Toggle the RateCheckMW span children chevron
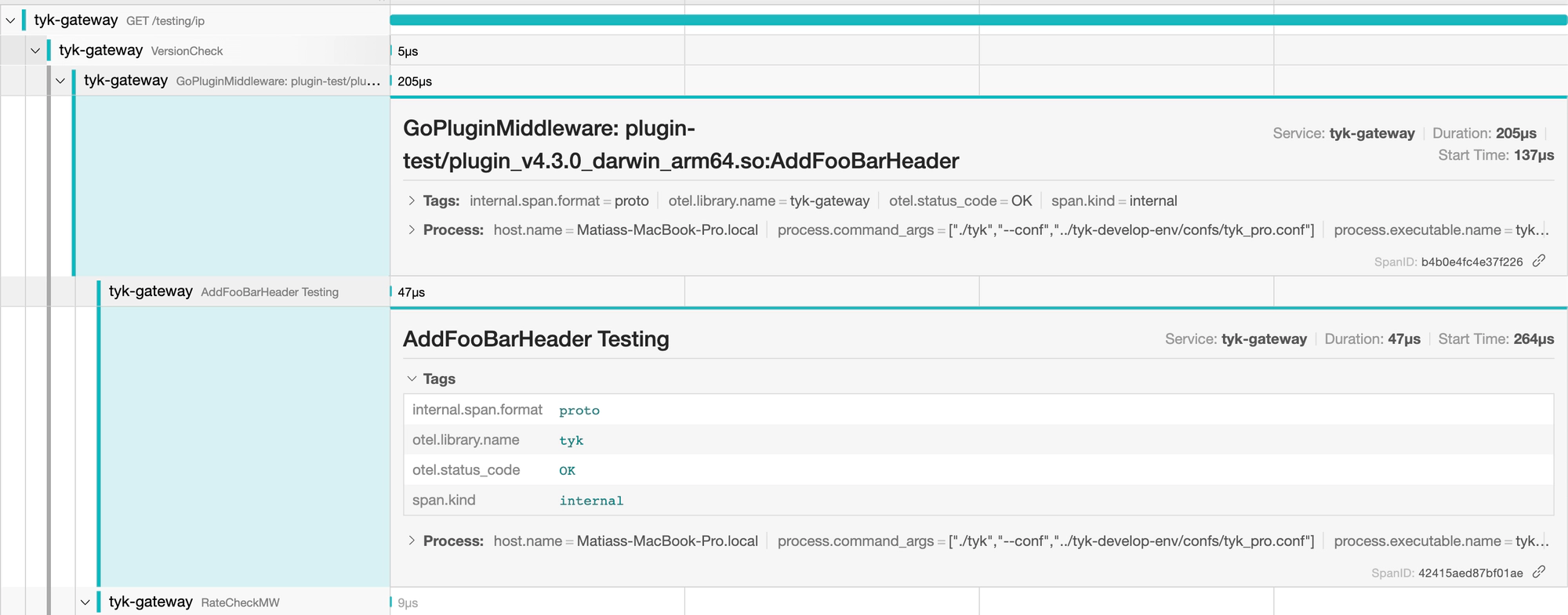1568x615 pixels. [85, 602]
